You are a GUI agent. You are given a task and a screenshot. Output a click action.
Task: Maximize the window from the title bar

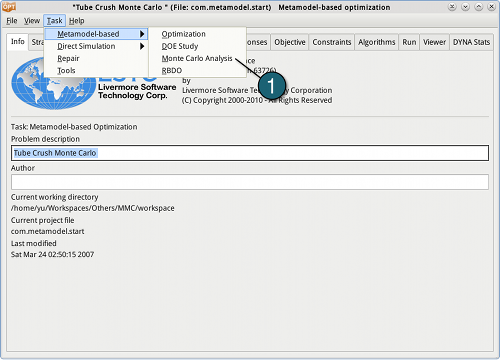[x=478, y=7]
